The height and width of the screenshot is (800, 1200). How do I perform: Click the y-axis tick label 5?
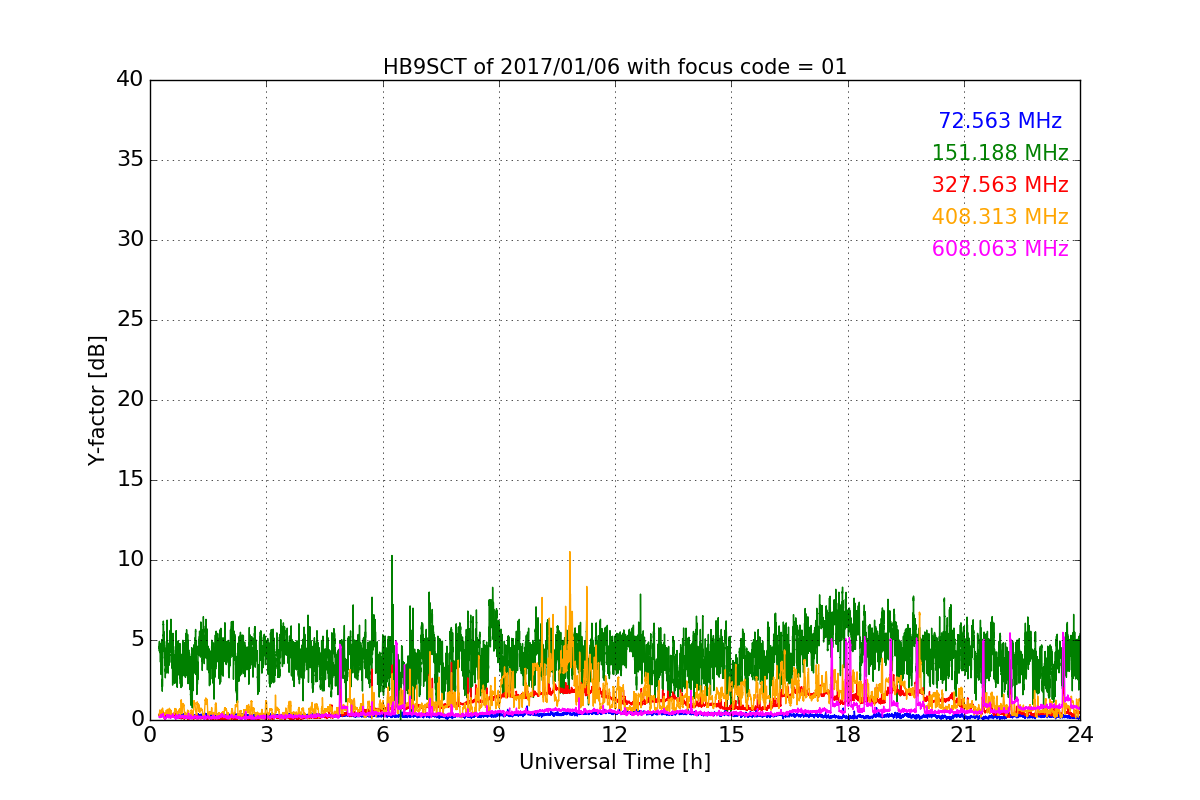click(137, 640)
